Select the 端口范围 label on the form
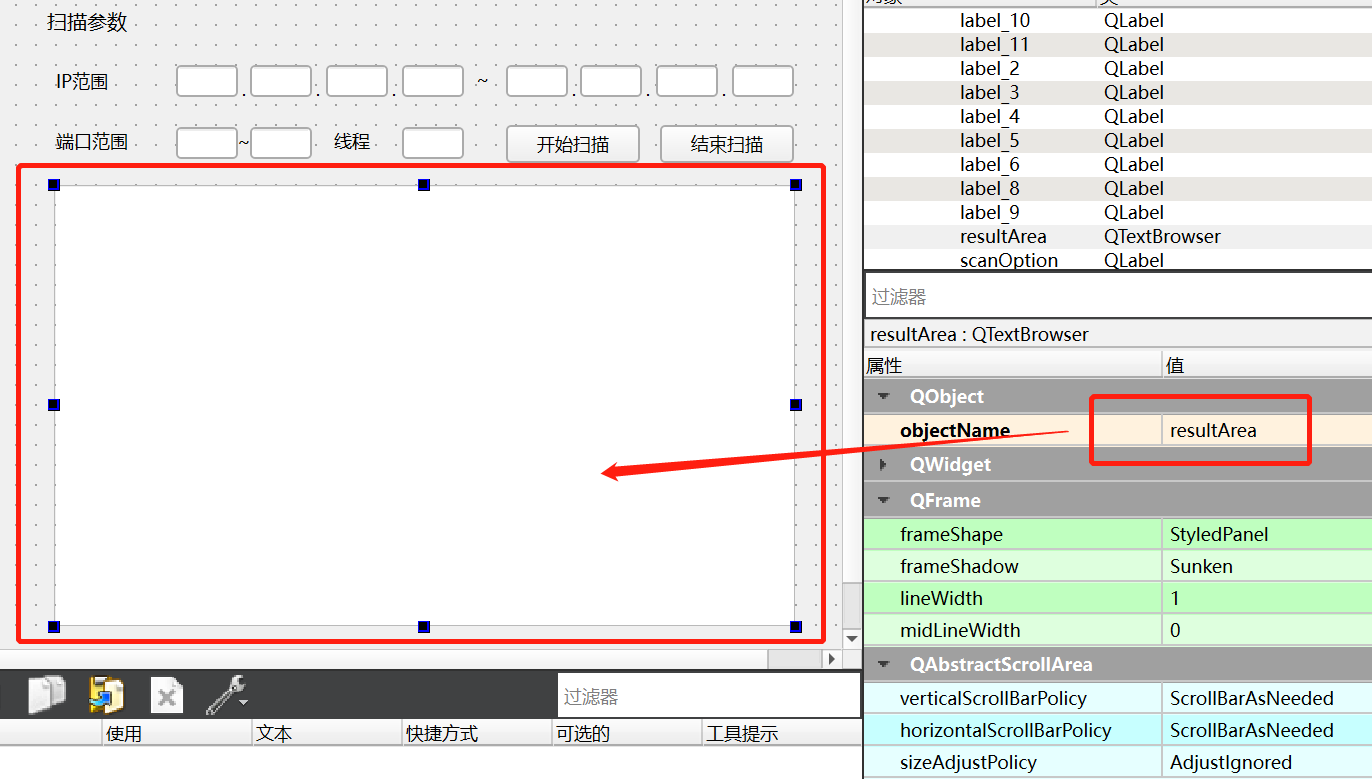The height and width of the screenshot is (779, 1372). tap(92, 142)
